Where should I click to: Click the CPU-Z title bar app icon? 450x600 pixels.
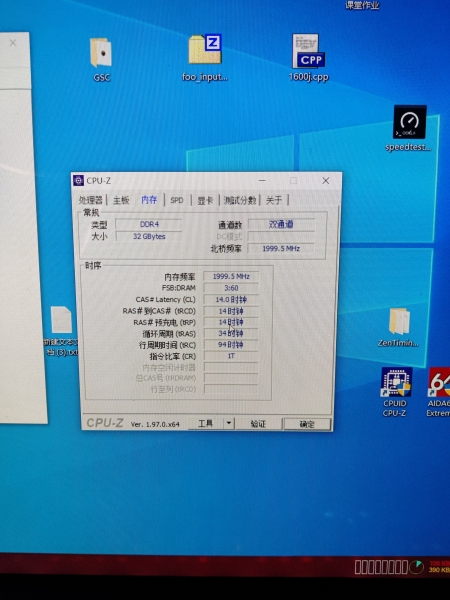pyautogui.click(x=78, y=181)
